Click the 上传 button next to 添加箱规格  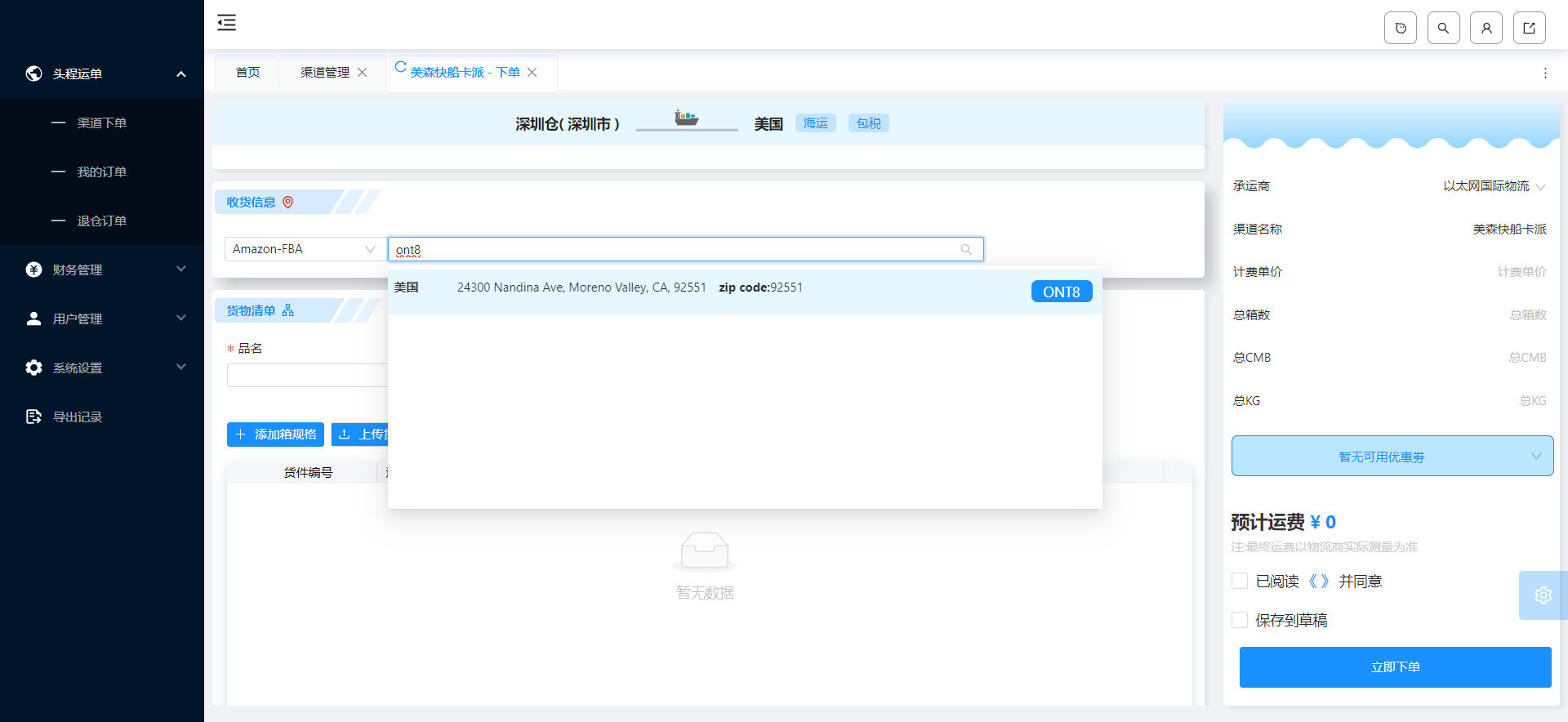coord(360,435)
